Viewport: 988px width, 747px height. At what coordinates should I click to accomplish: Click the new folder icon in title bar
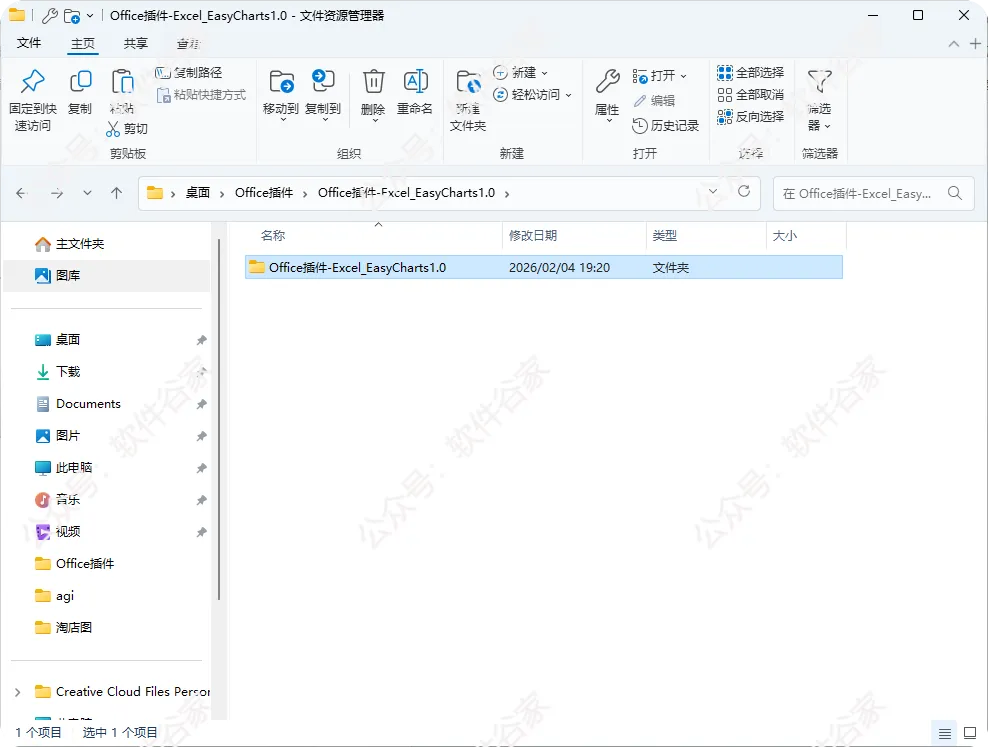tap(72, 16)
